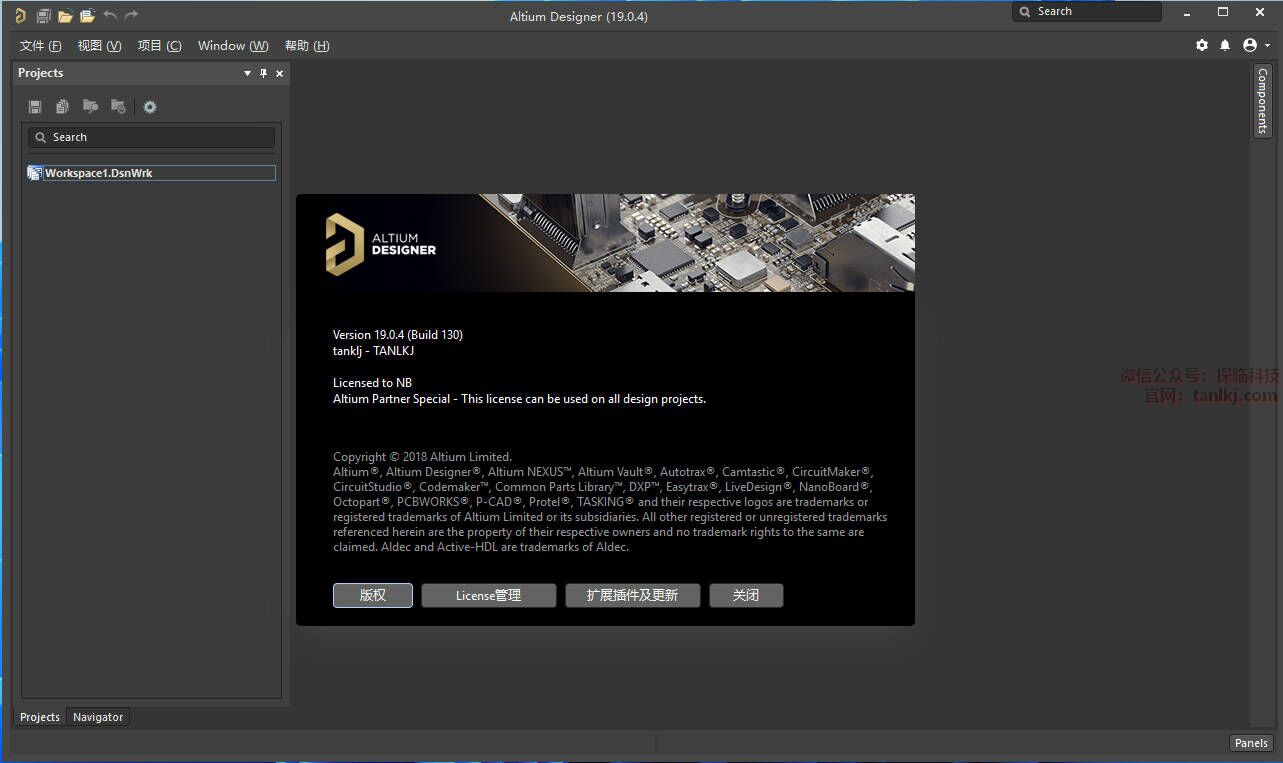Click the Undo arrow in title bar
Image resolution: width=1283 pixels, height=763 pixels.
pyautogui.click(x=110, y=15)
